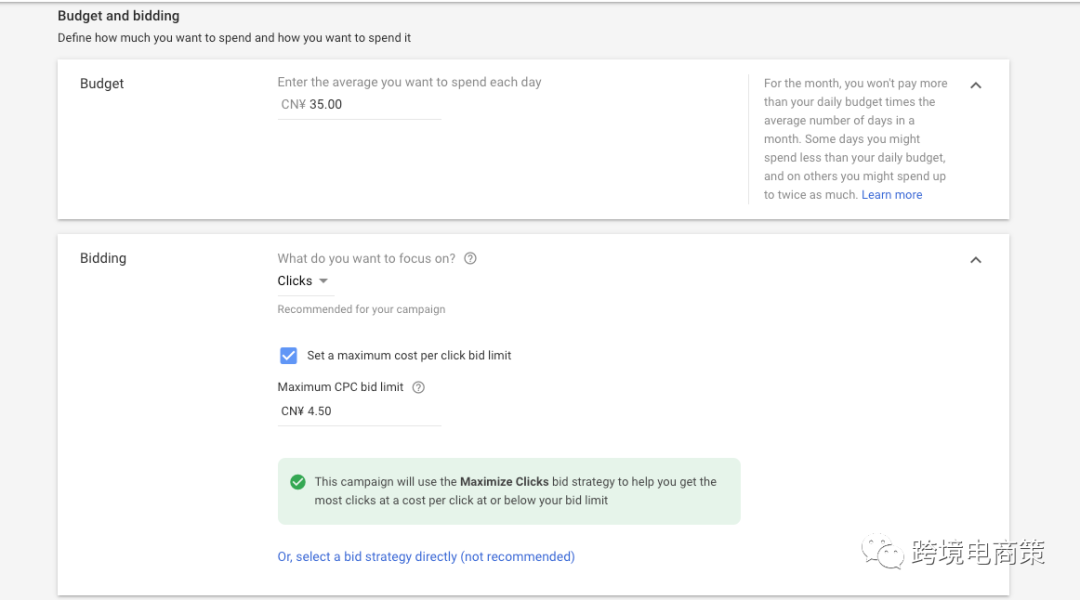This screenshot has width=1080, height=600.
Task: Click the Budget section title
Action: point(102,84)
